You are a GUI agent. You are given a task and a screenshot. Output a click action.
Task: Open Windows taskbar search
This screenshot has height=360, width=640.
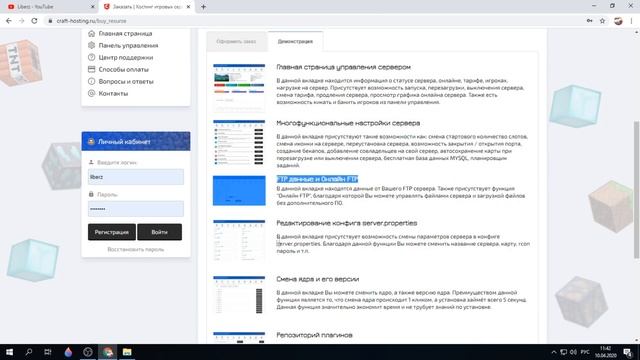(x=29, y=352)
